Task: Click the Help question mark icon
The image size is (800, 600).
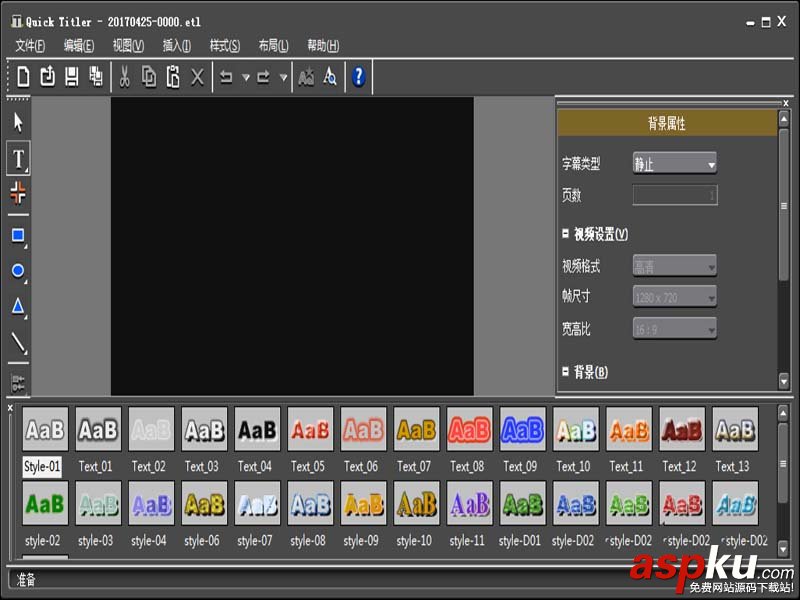Action: [x=358, y=76]
